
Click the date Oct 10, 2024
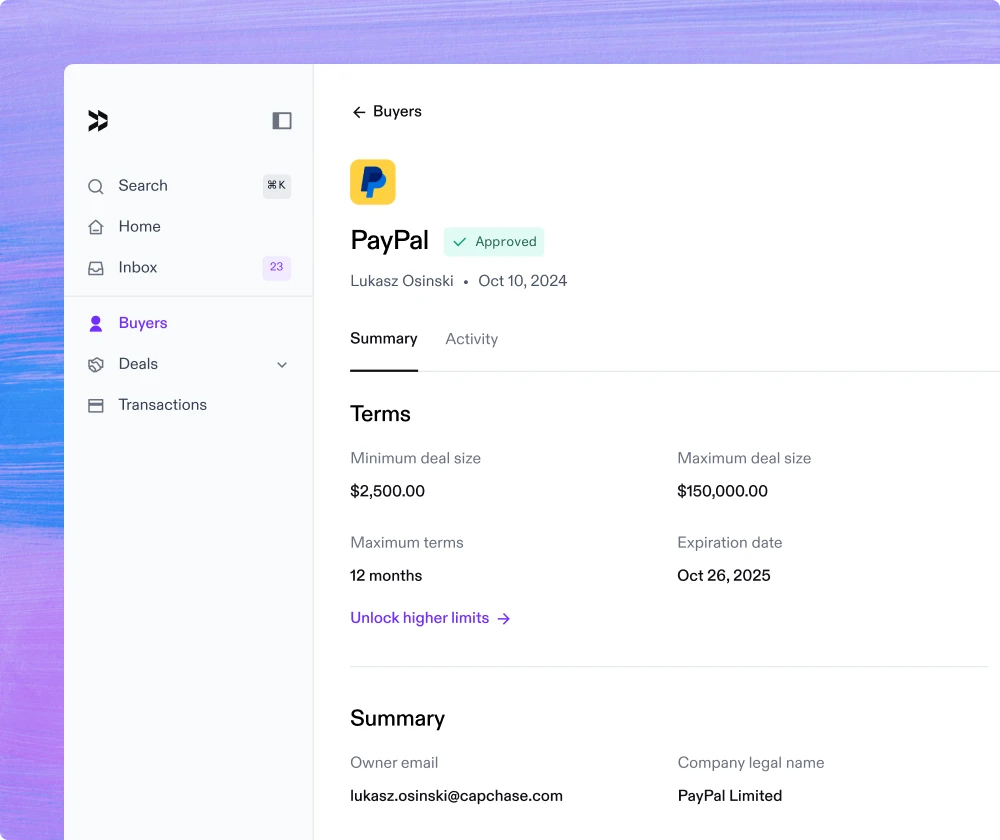[x=522, y=281]
